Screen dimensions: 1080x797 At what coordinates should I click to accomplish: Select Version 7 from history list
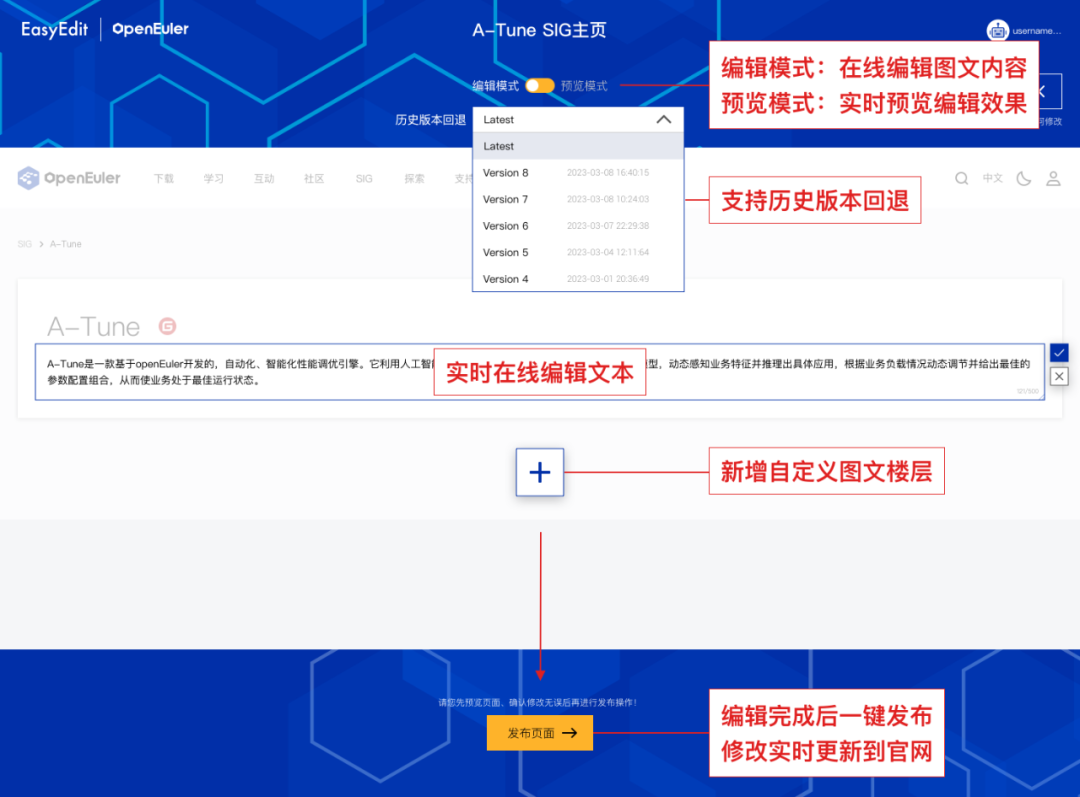578,199
